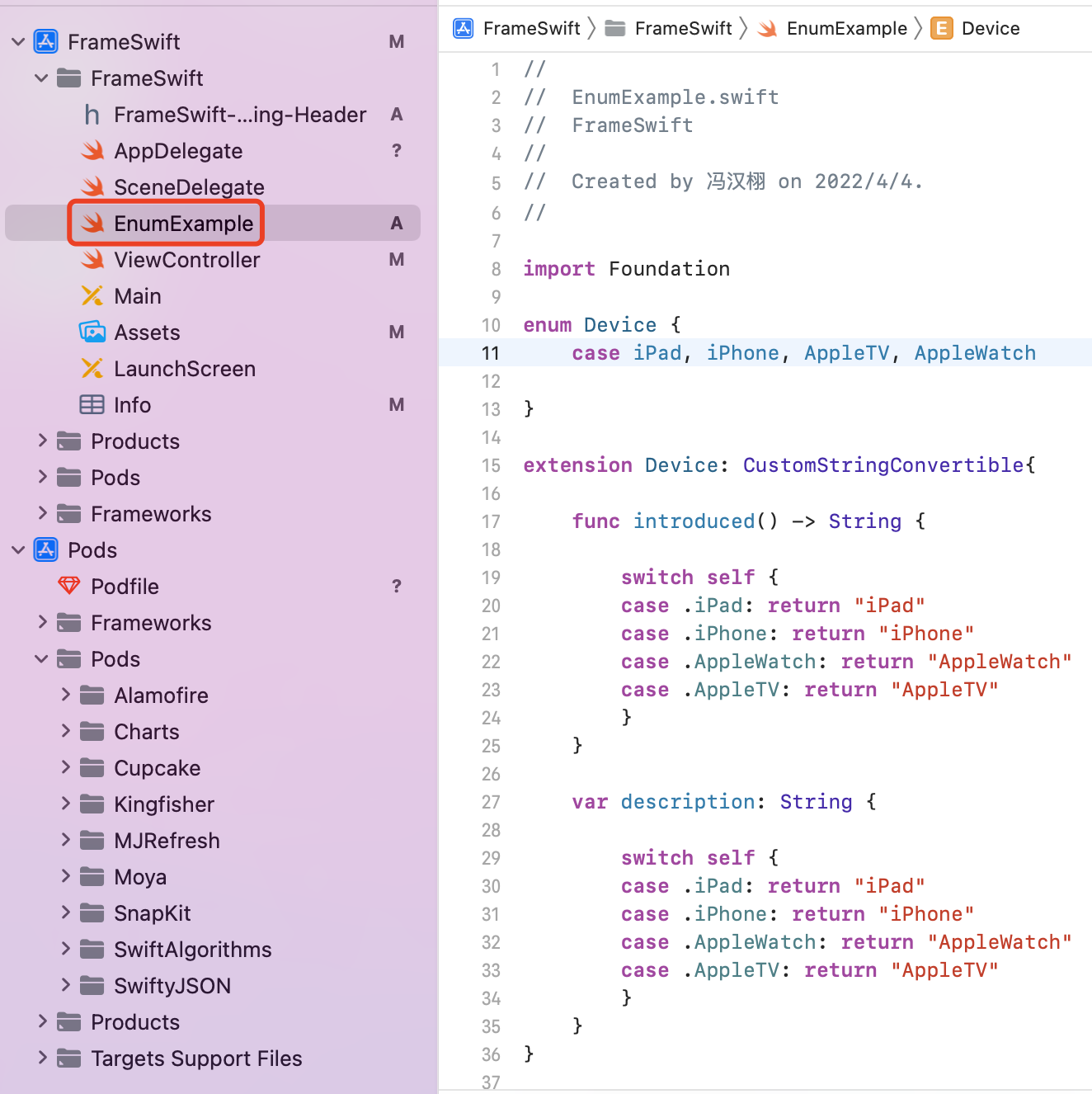Expand the Frameworks folder under FrameSwift project
1092x1094 pixels.
42,513
